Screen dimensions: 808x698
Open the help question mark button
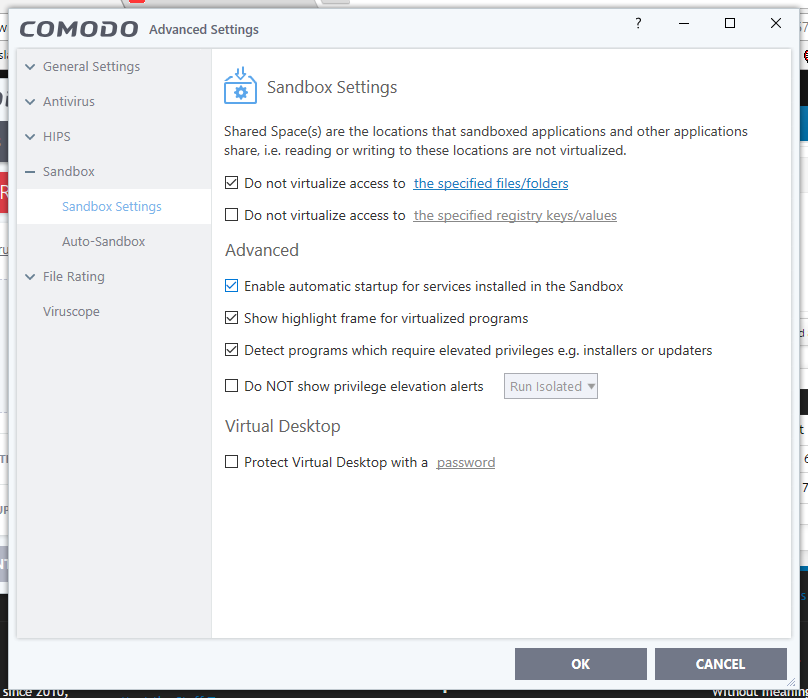(638, 23)
